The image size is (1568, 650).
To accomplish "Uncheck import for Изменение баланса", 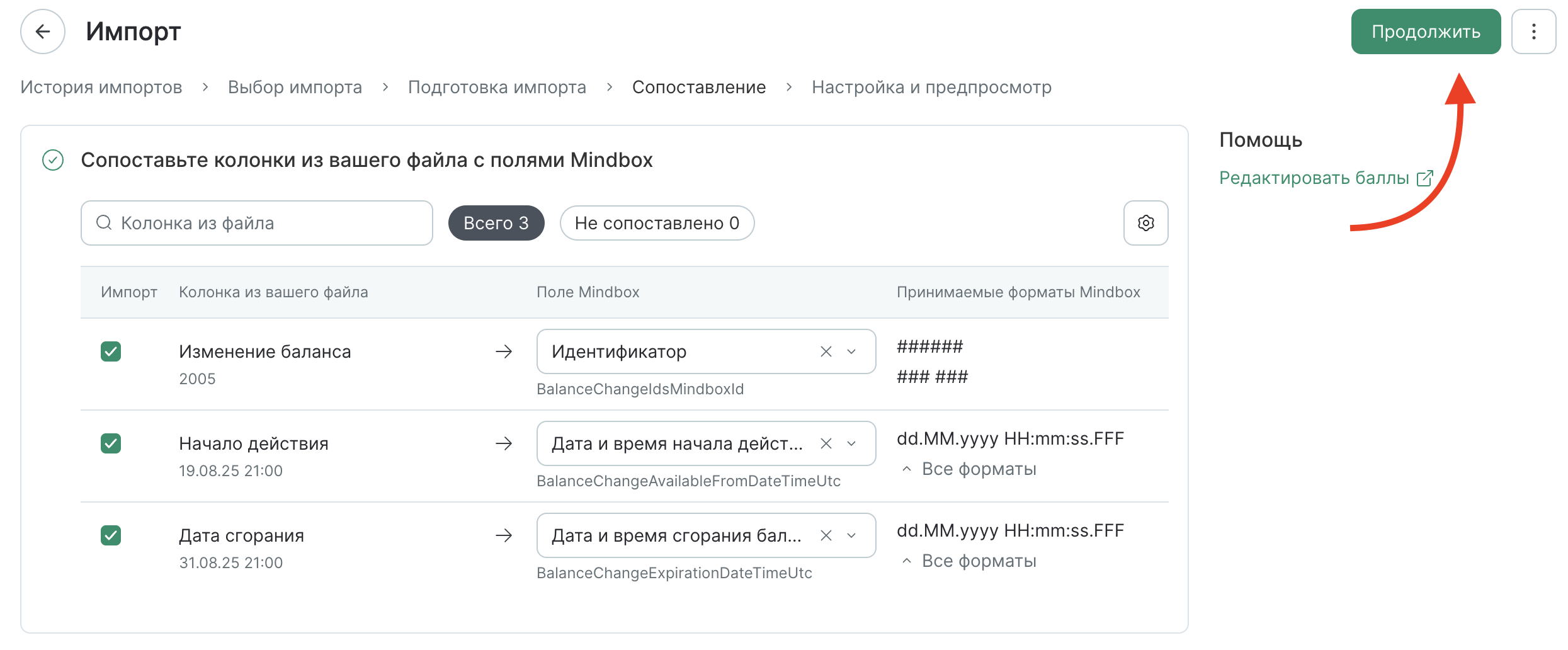I will pos(111,351).
